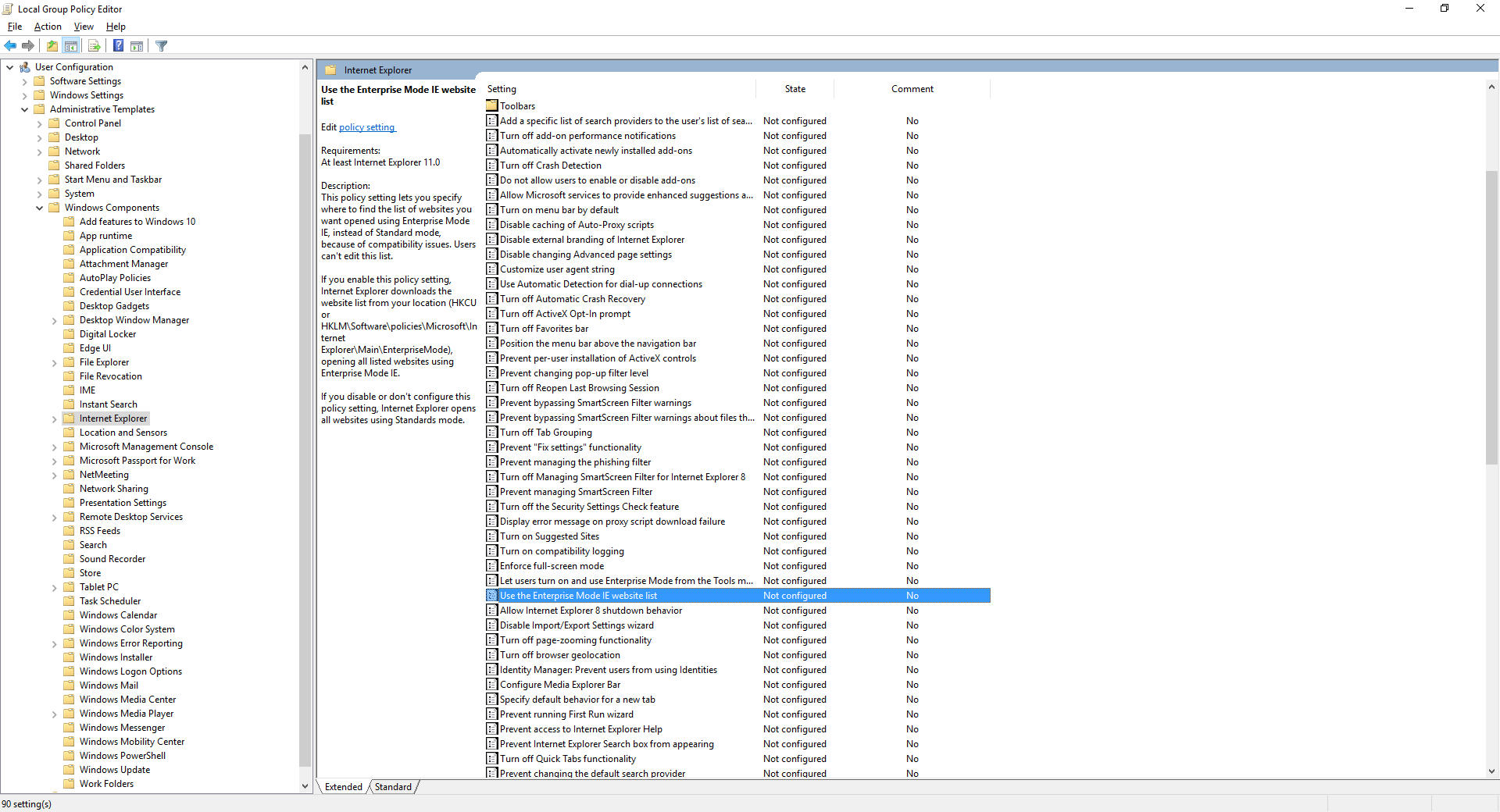The image size is (1500, 812).
Task: Click the Export List toolbar icon
Action: (95, 46)
